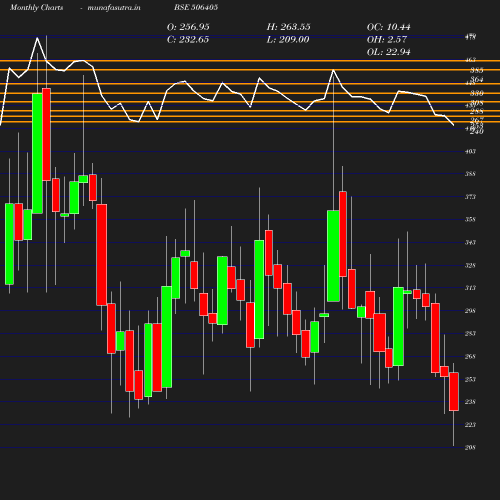Viewport: 500px width, 500px height.
Task: Click the 364 orange level label
Action: tap(477, 79)
